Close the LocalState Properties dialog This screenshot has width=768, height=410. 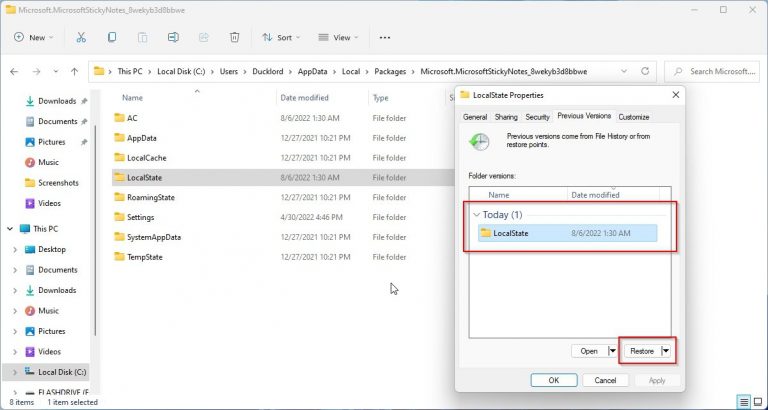point(675,95)
